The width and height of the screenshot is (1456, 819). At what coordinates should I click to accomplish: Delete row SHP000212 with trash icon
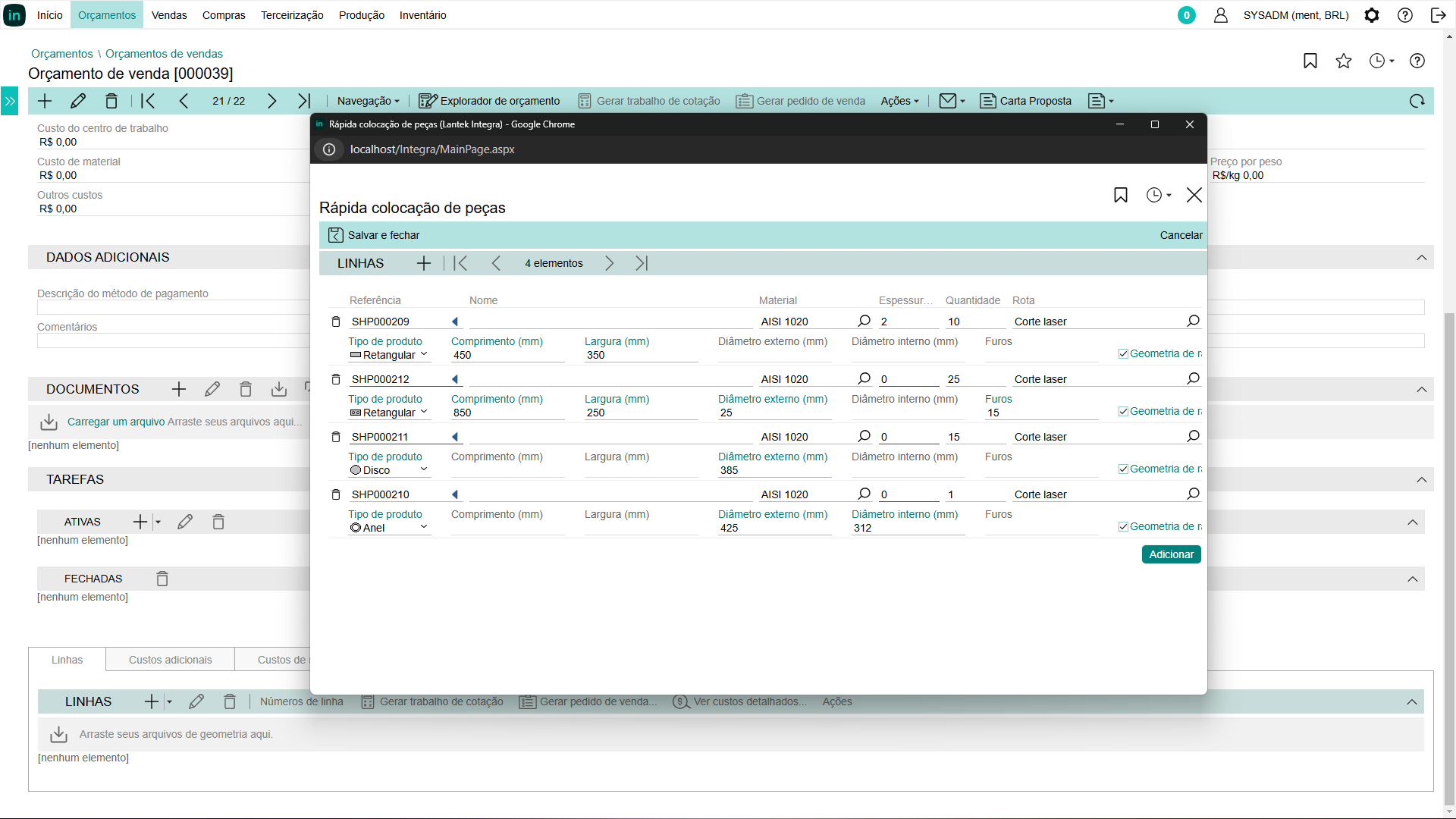point(336,379)
